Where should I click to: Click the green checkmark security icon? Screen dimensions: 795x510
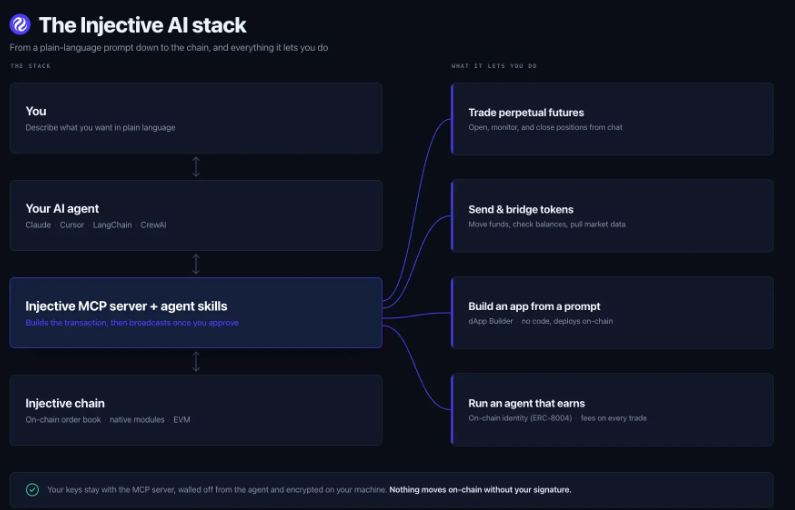(32, 490)
